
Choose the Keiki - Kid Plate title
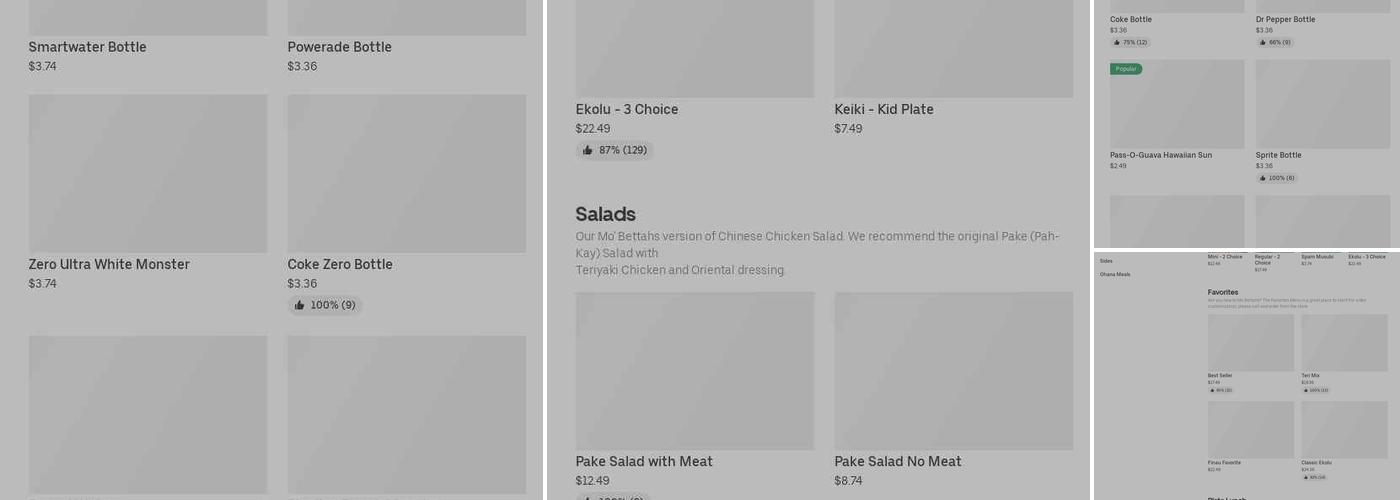(x=884, y=110)
